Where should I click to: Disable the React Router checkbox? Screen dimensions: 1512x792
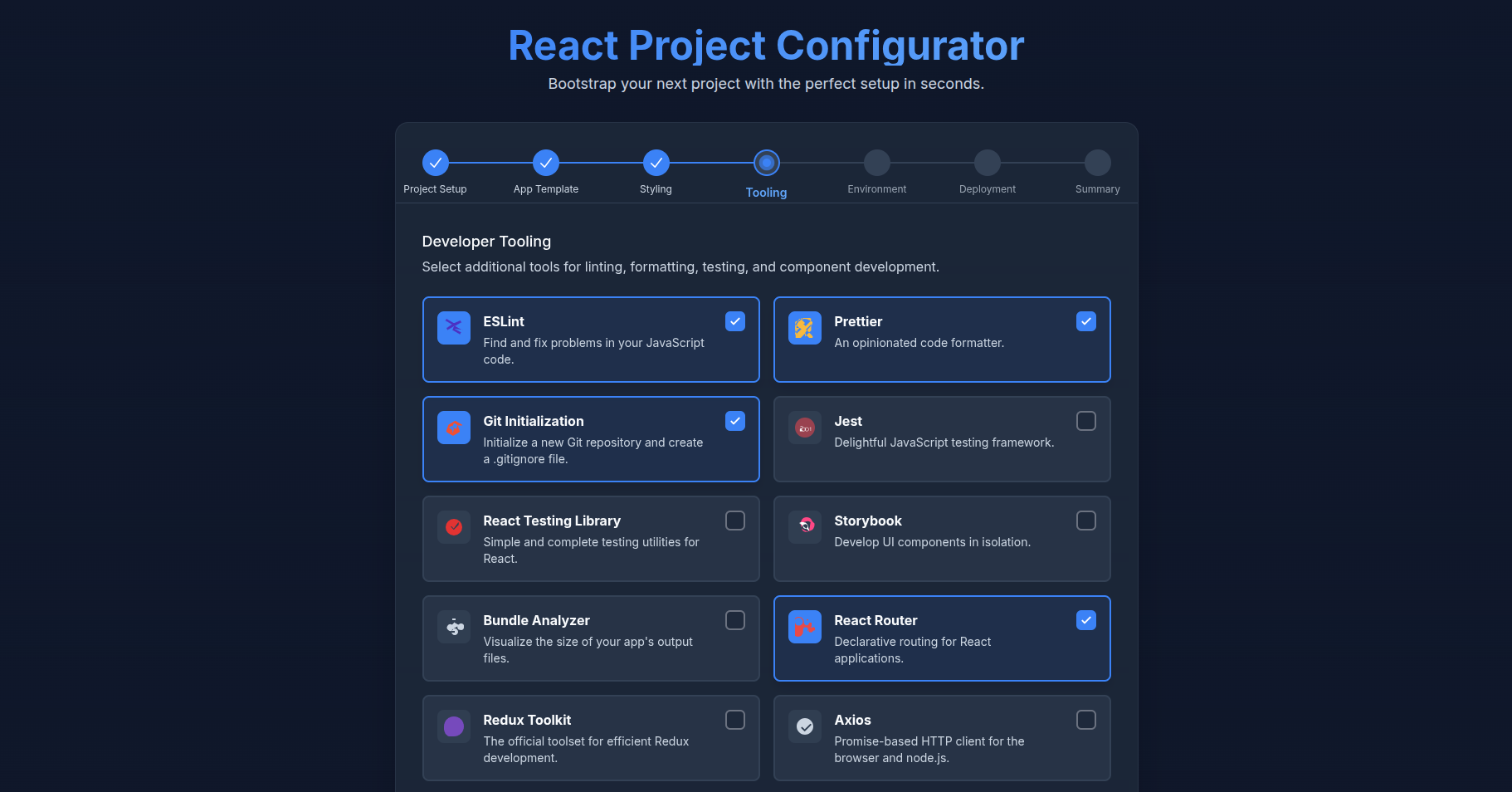coord(1086,620)
